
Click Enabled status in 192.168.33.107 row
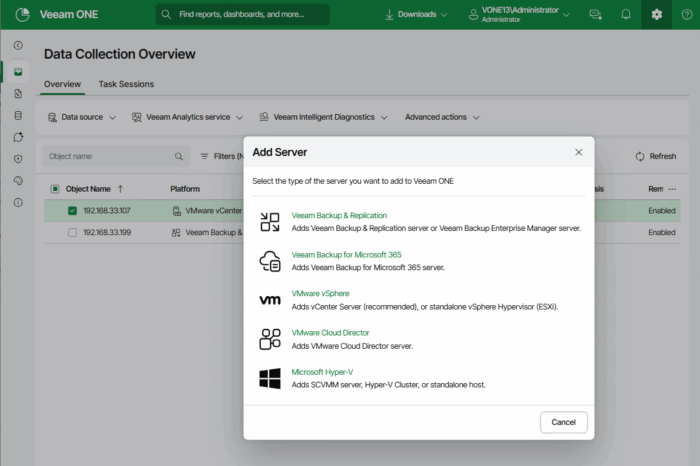[x=662, y=211]
